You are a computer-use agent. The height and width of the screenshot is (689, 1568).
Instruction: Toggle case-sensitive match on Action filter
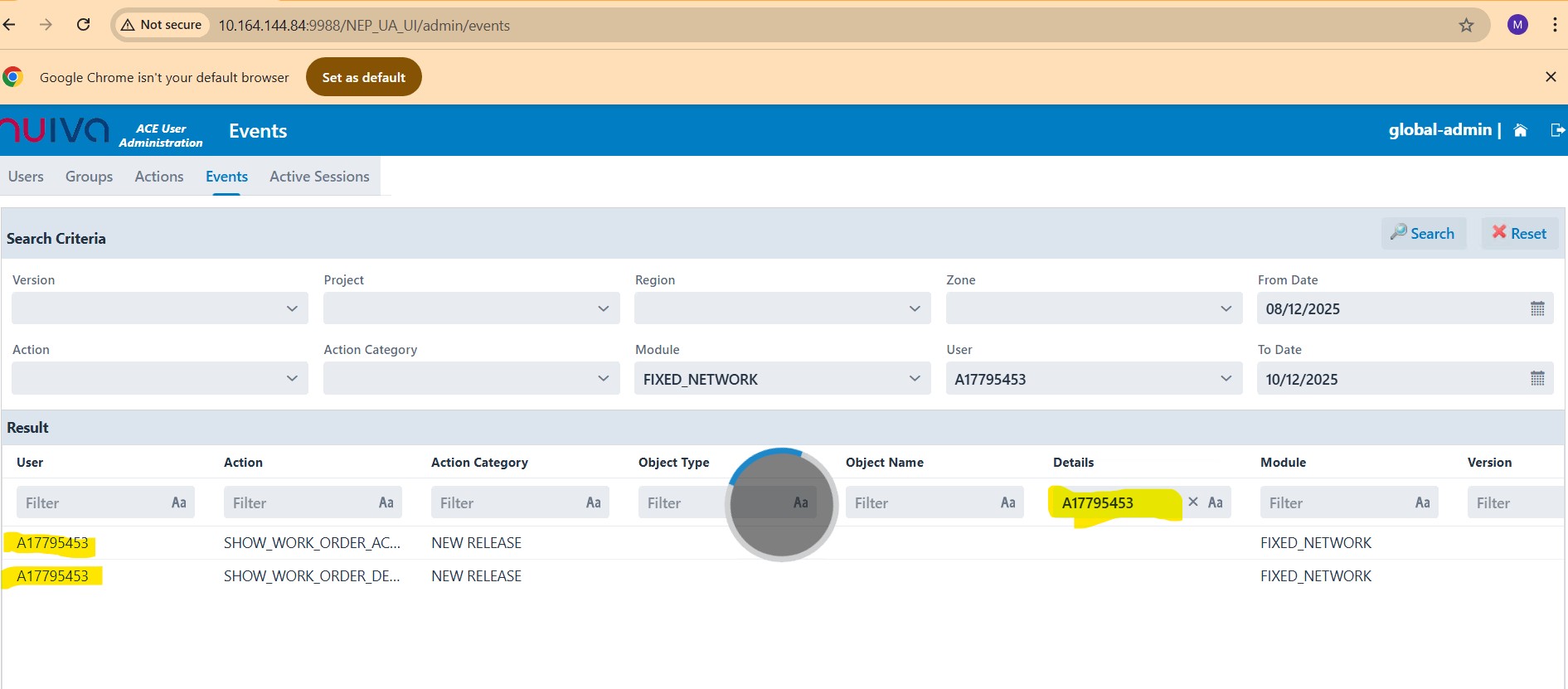tap(386, 502)
